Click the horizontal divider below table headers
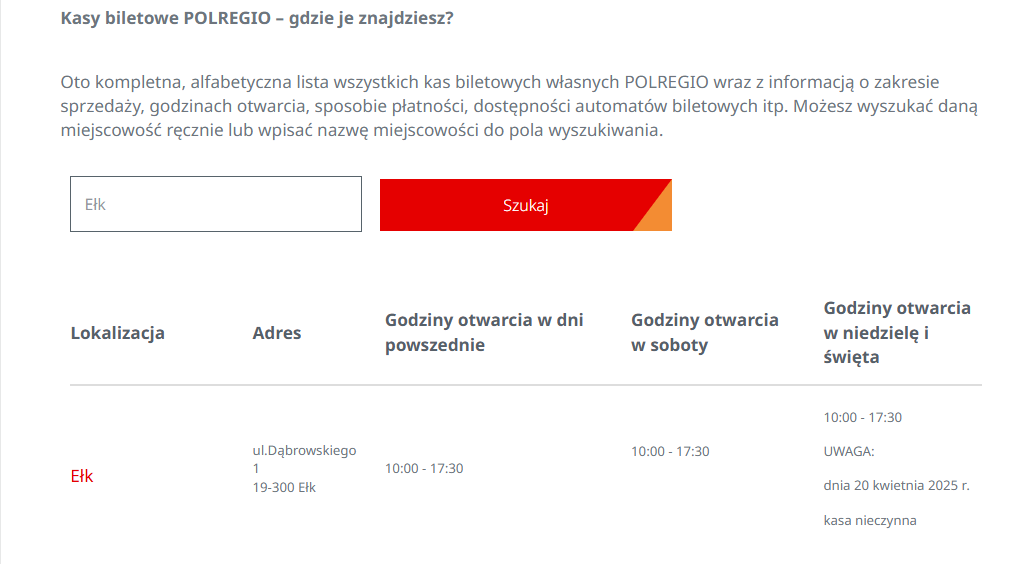 (x=525, y=385)
